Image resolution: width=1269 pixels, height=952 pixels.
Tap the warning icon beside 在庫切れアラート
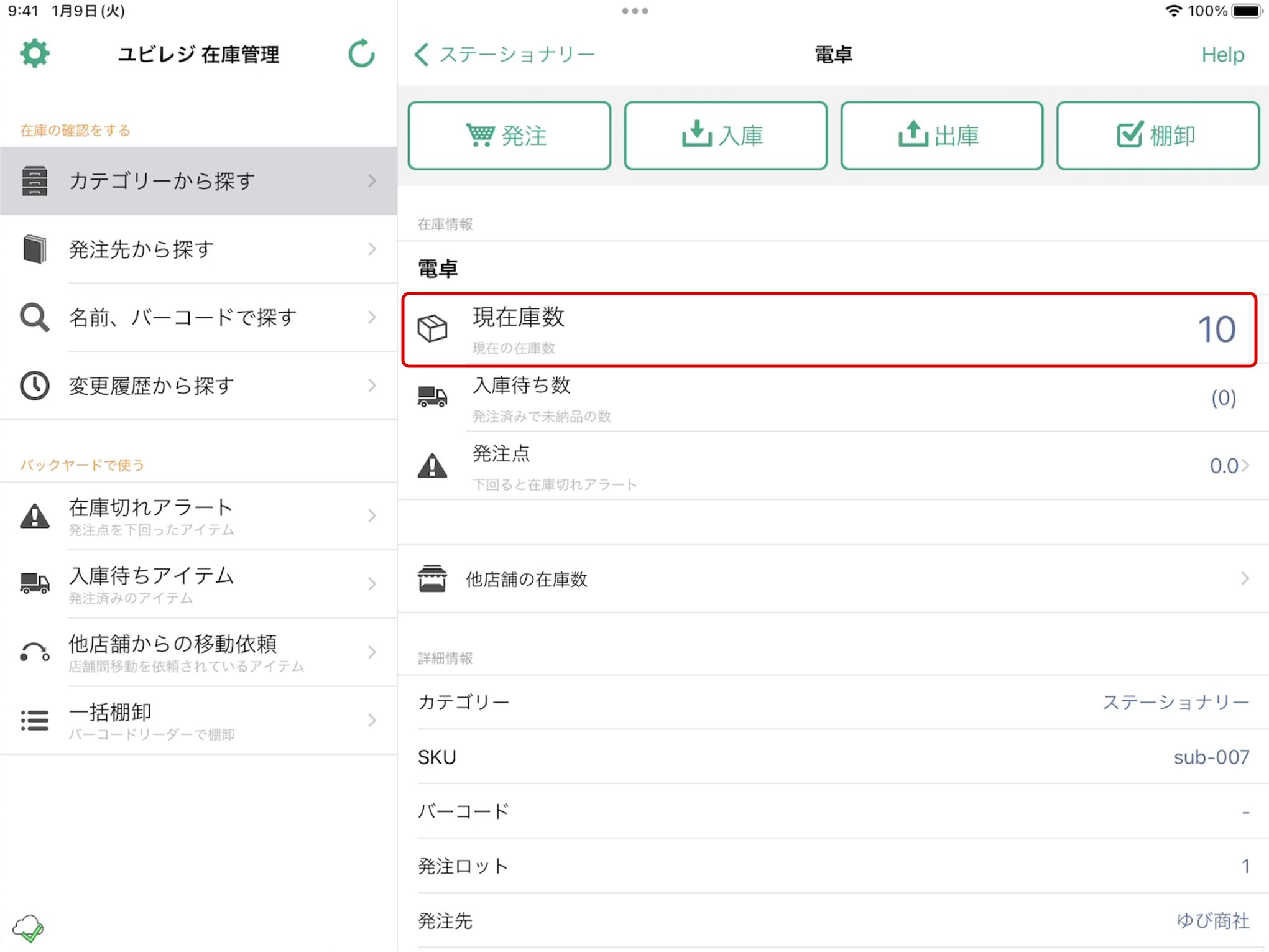coord(35,516)
